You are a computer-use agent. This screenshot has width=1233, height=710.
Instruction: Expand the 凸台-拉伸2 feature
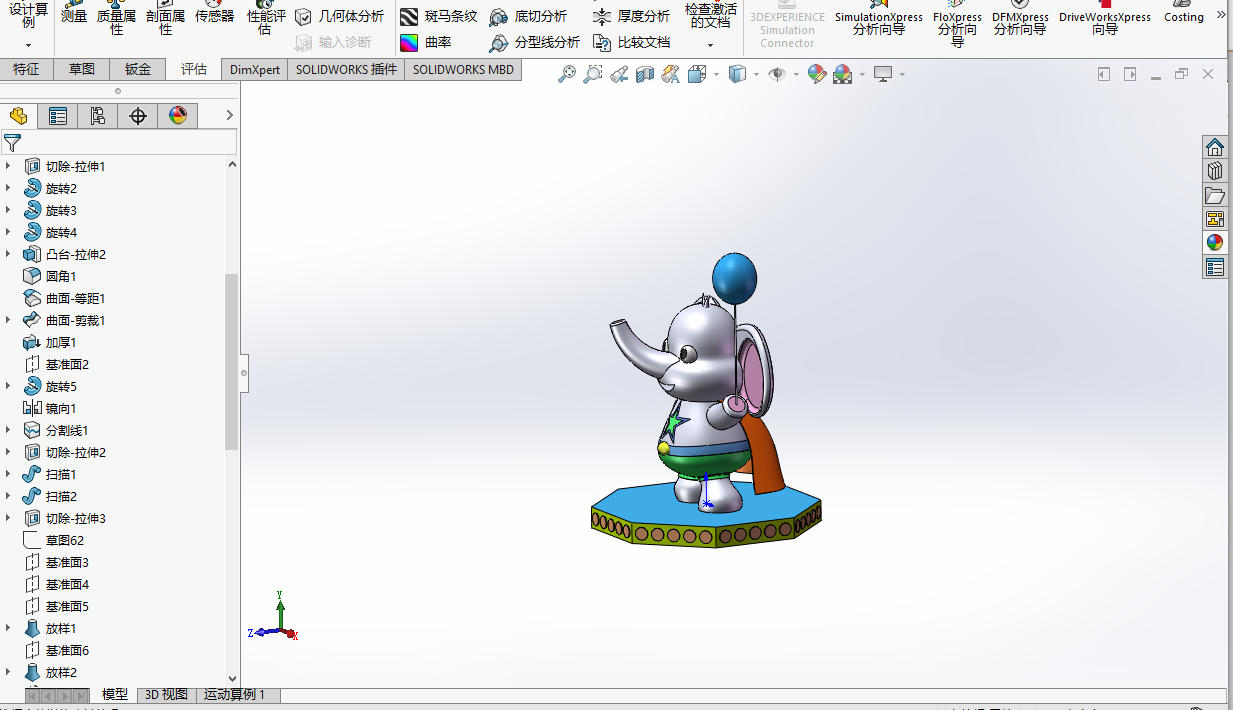8,254
